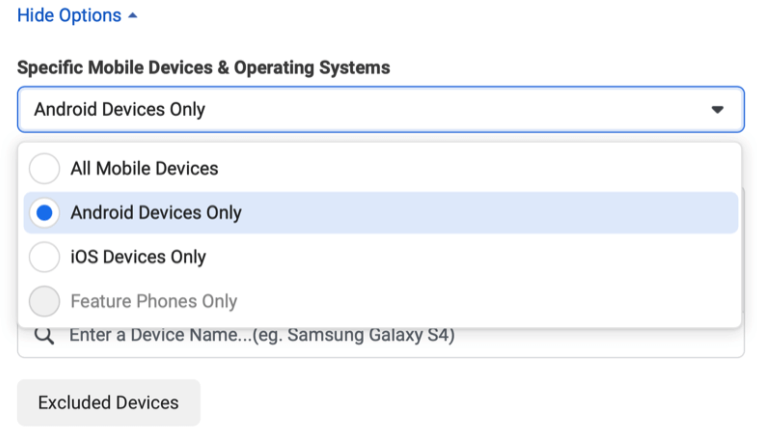The image size is (757, 430).
Task: Collapse options with the Hide Options link
Action: (x=69, y=16)
